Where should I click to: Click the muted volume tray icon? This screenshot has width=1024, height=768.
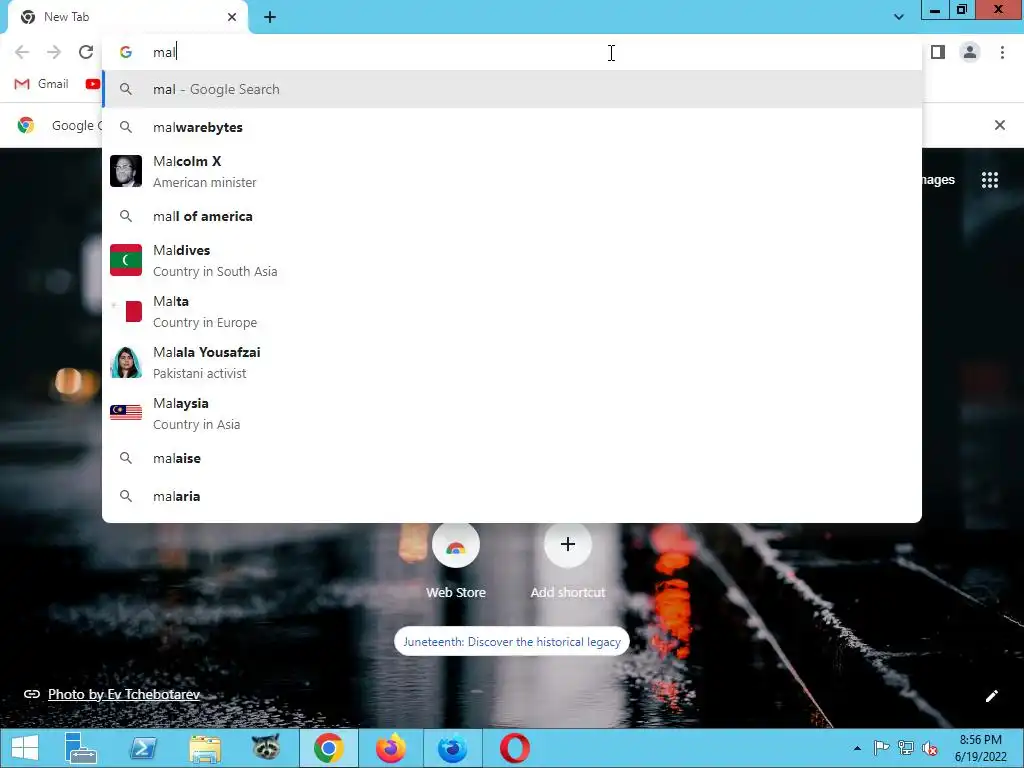pos(930,748)
